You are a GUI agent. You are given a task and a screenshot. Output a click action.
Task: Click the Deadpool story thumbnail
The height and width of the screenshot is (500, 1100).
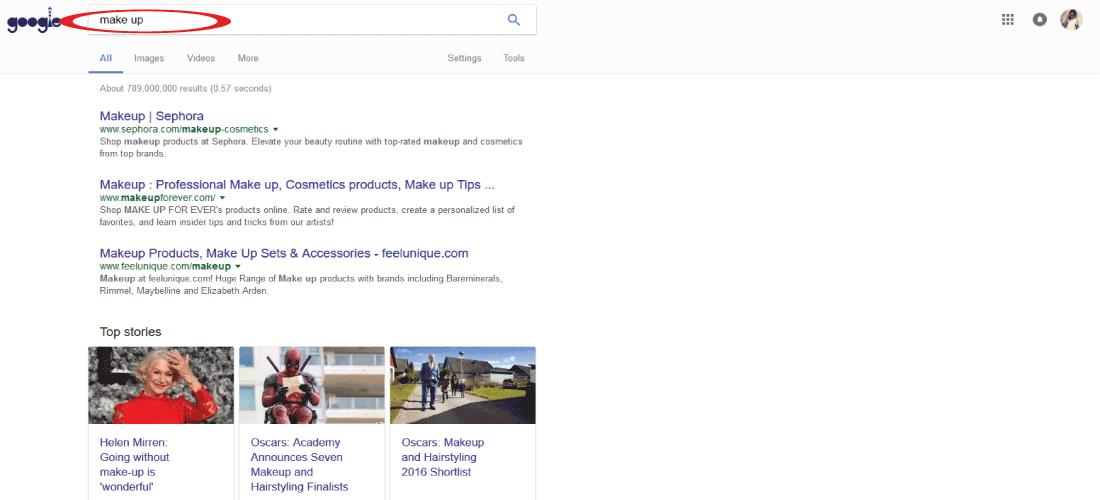(311, 385)
